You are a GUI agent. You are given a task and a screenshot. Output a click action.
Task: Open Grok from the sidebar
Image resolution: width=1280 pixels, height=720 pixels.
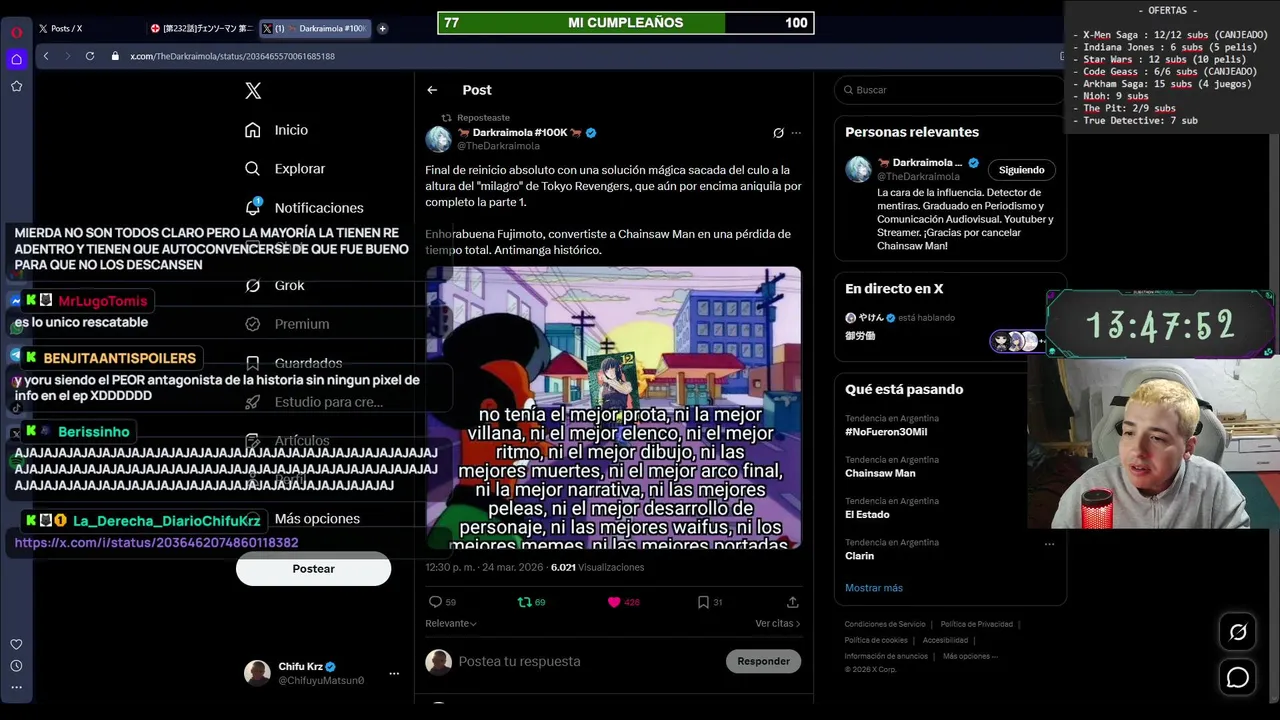[275, 285]
